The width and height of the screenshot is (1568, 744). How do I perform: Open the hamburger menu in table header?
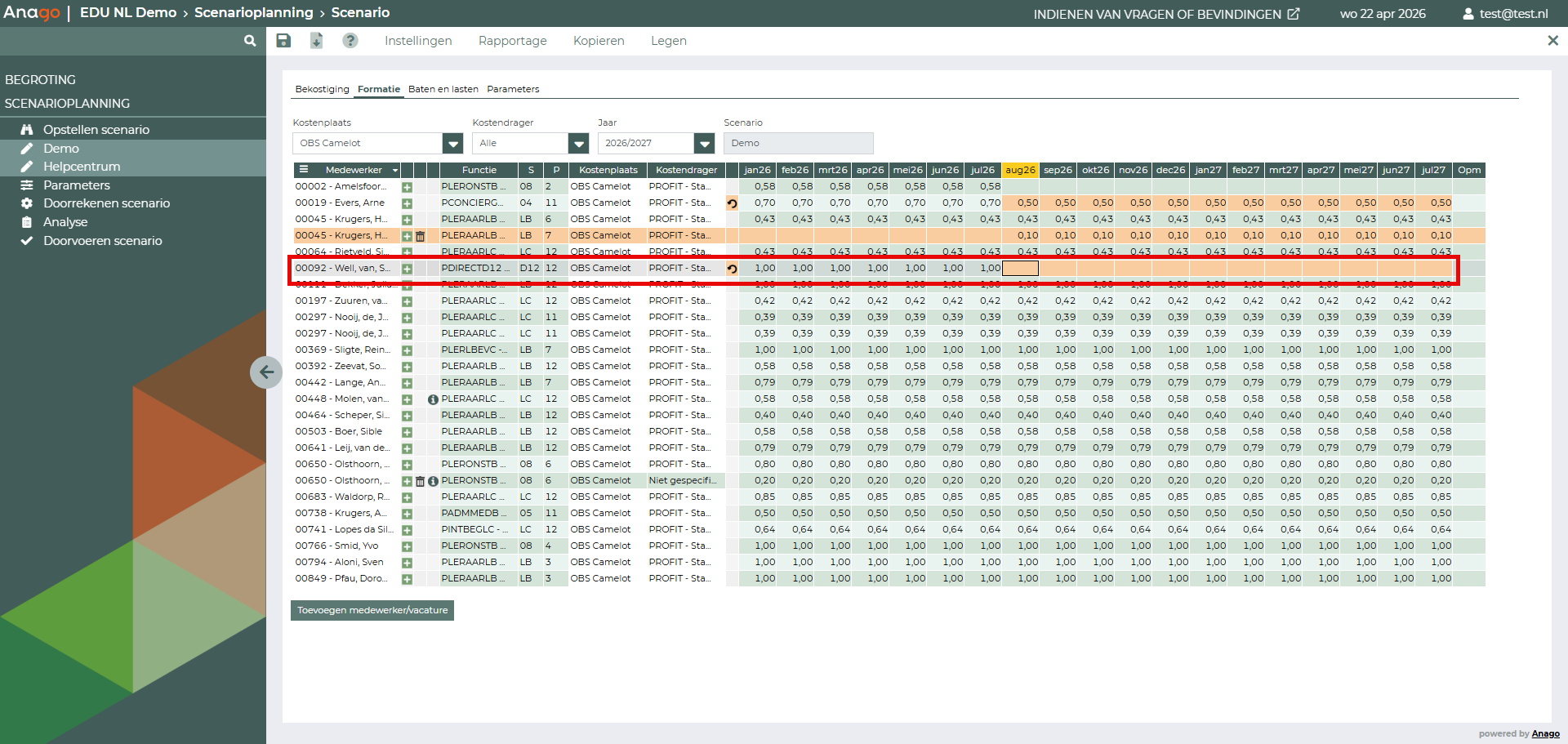pos(304,170)
